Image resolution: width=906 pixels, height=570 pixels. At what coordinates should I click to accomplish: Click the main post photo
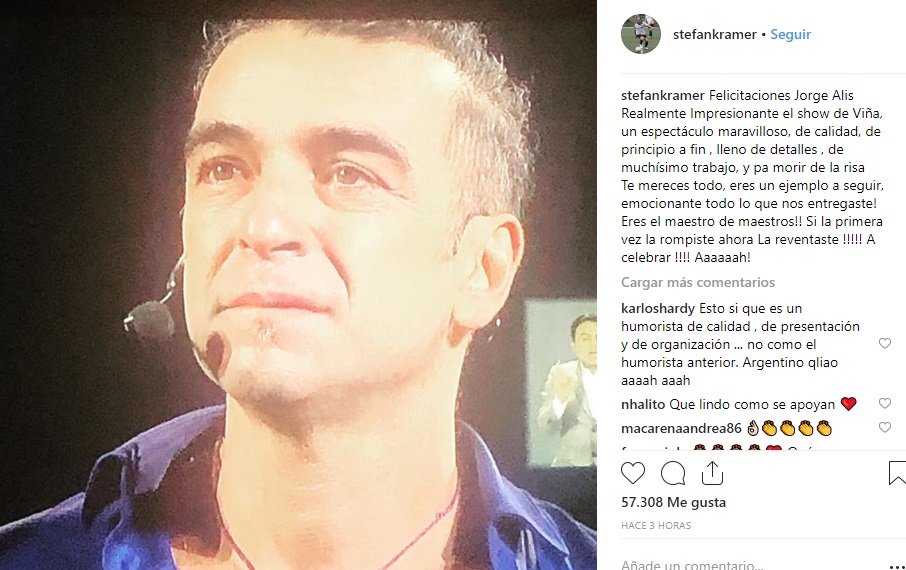(x=298, y=285)
